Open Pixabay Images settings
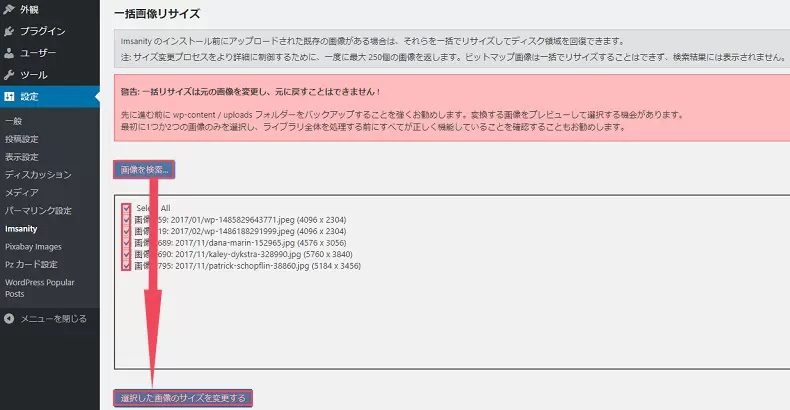This screenshot has width=790, height=410. click(33, 246)
